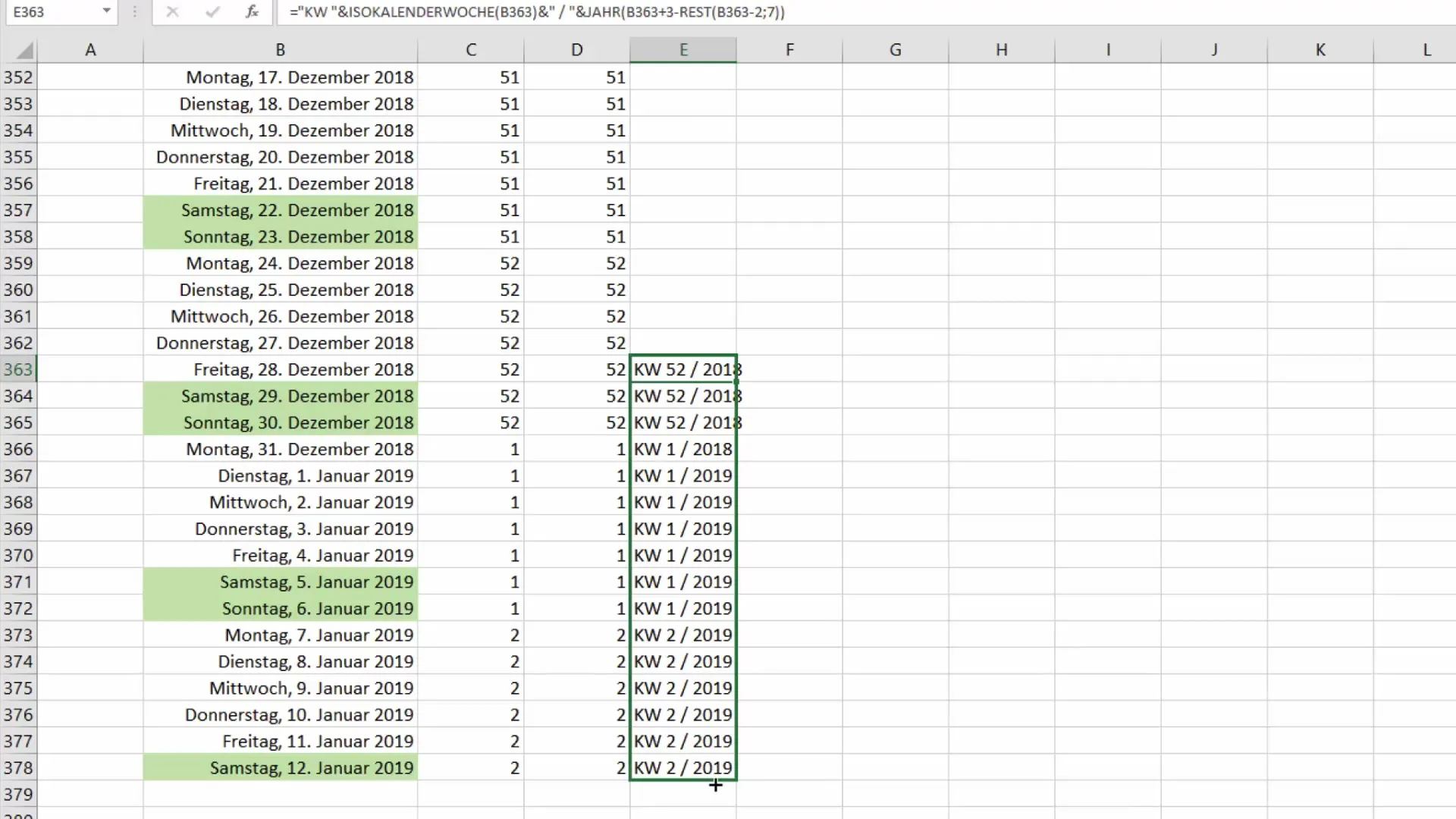Viewport: 1456px width, 819px height.
Task: Click green cell 'Samstag, 5. Januar 2019'
Action: [x=281, y=582]
